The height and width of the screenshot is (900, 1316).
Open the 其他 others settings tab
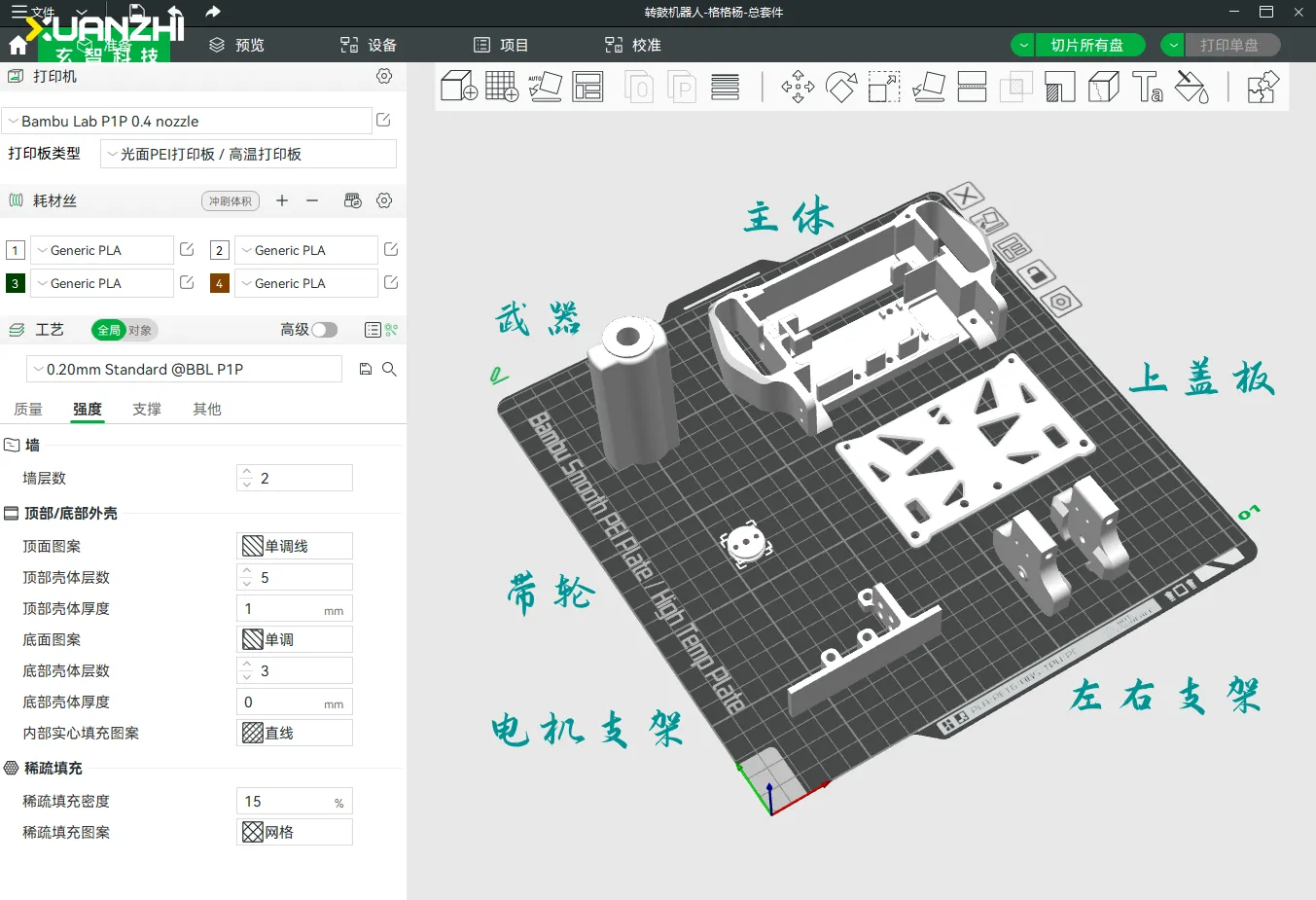tap(207, 409)
